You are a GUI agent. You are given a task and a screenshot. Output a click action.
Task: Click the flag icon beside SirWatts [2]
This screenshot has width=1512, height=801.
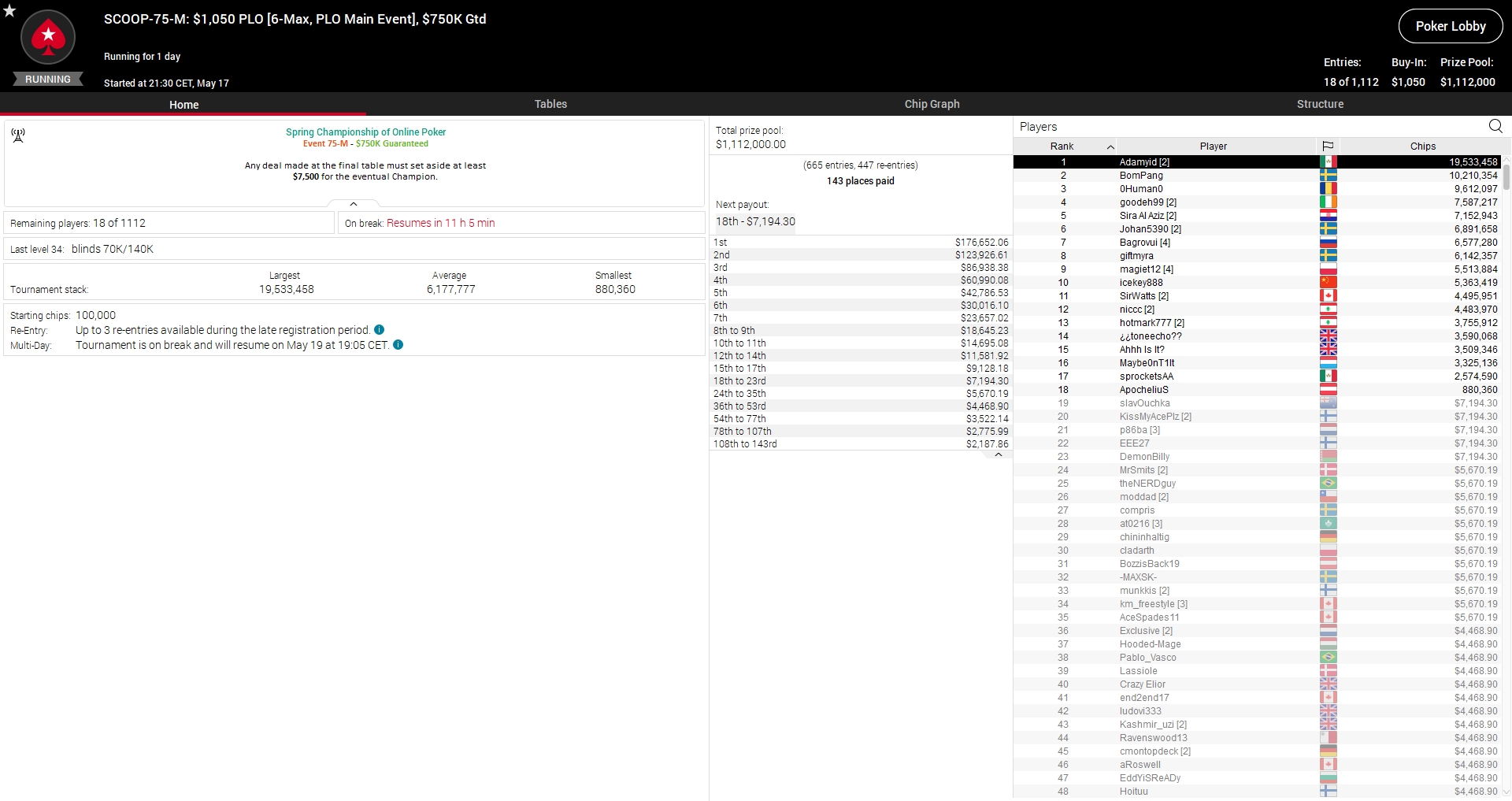click(x=1329, y=296)
